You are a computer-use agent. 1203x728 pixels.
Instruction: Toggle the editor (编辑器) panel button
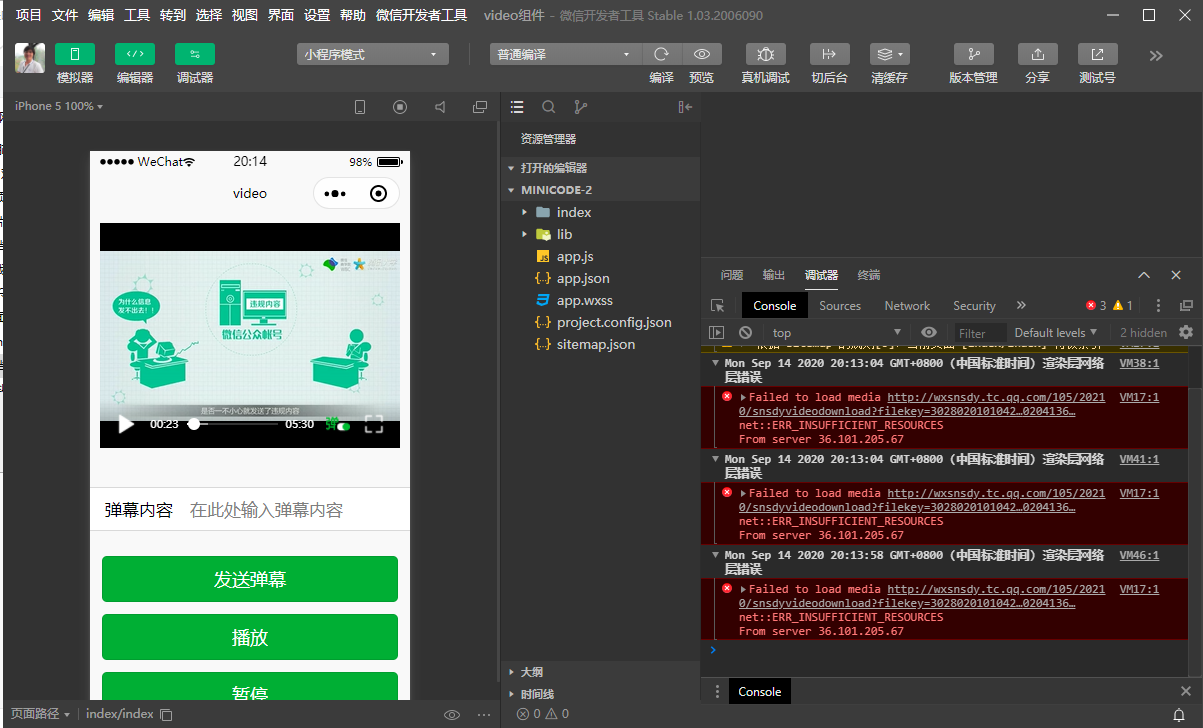(135, 54)
